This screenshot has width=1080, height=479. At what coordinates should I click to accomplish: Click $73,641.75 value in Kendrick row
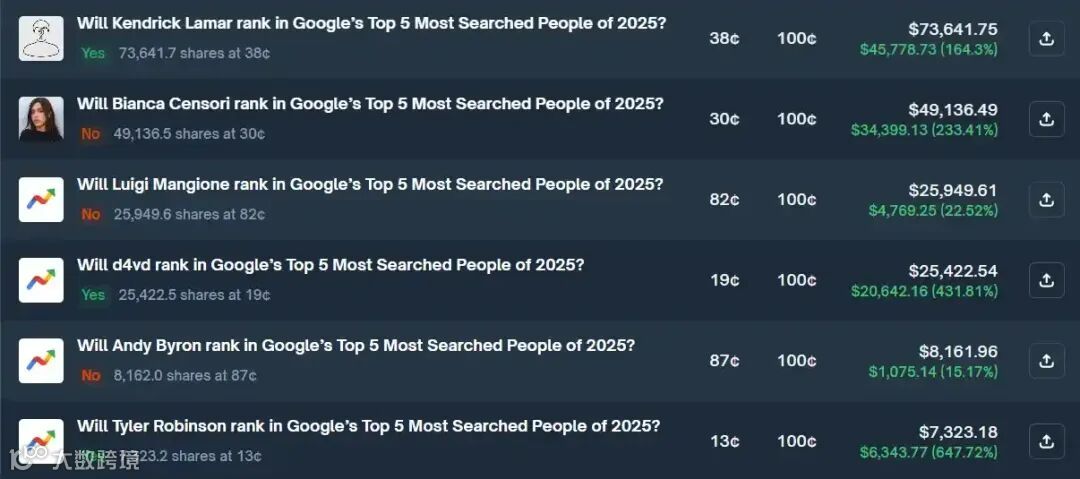[x=952, y=29]
